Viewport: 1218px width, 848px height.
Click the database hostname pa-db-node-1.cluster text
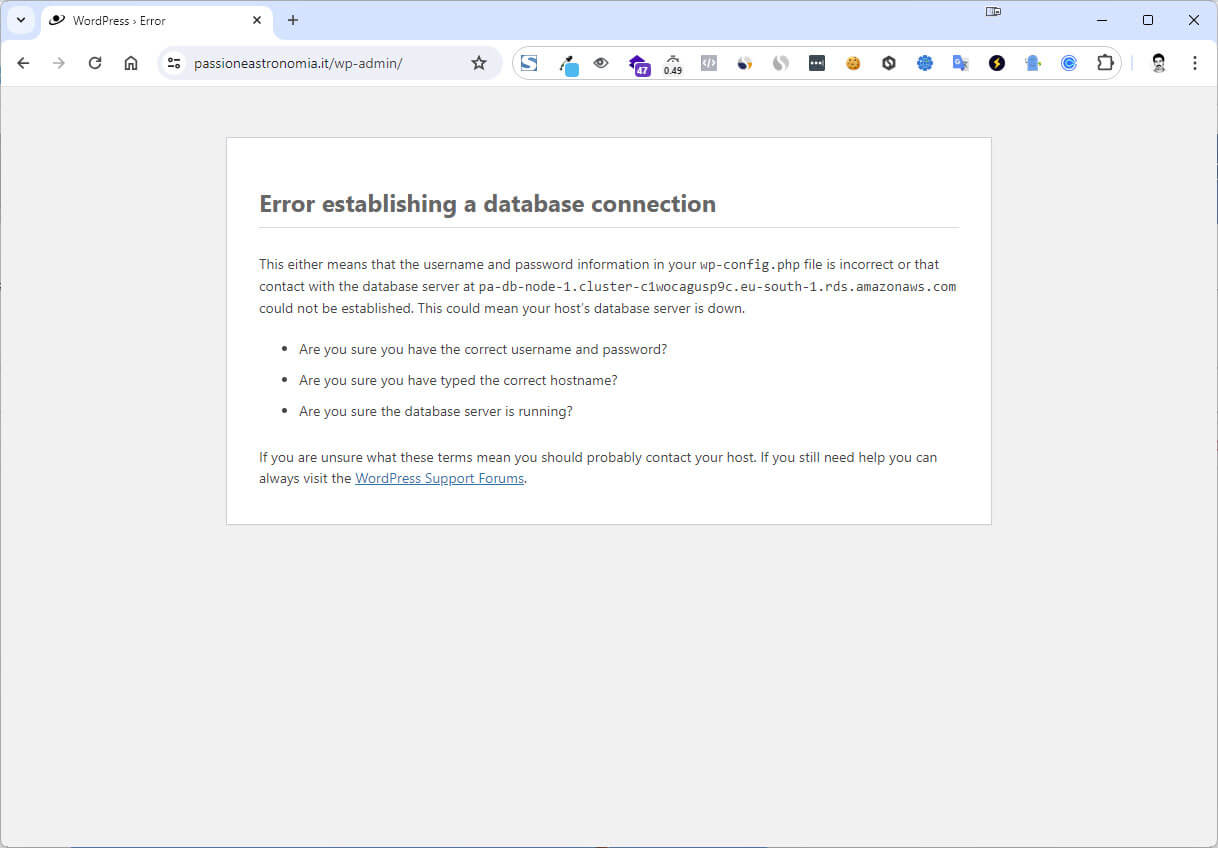point(717,287)
